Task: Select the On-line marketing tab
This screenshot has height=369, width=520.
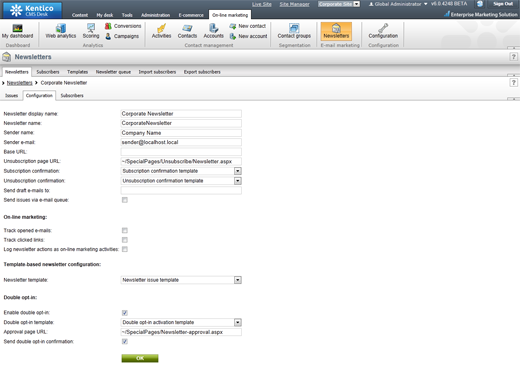Action: coord(230,15)
